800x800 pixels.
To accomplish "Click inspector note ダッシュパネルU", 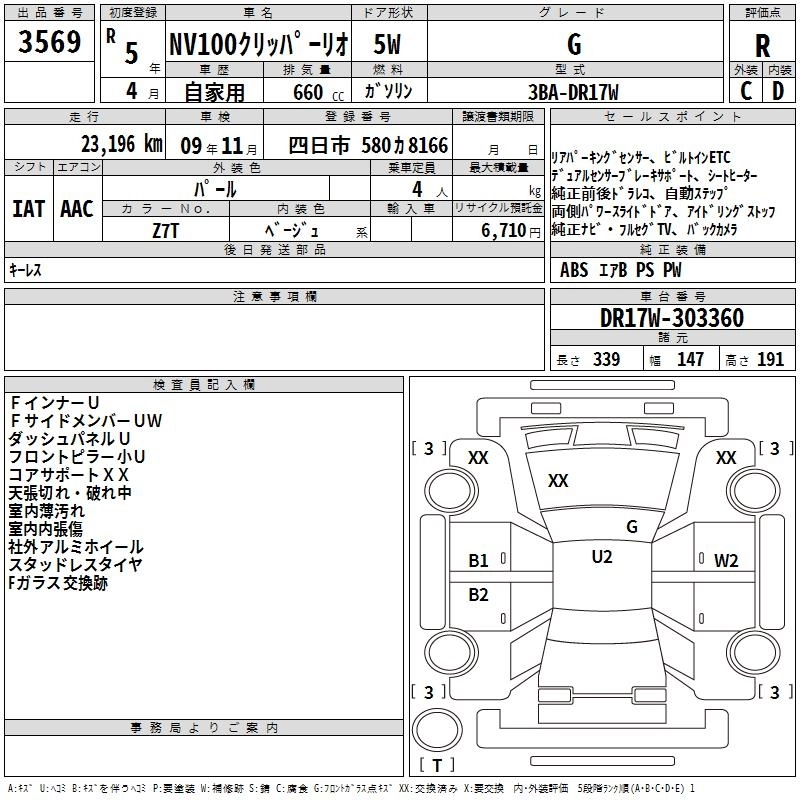I will click(x=69, y=439).
